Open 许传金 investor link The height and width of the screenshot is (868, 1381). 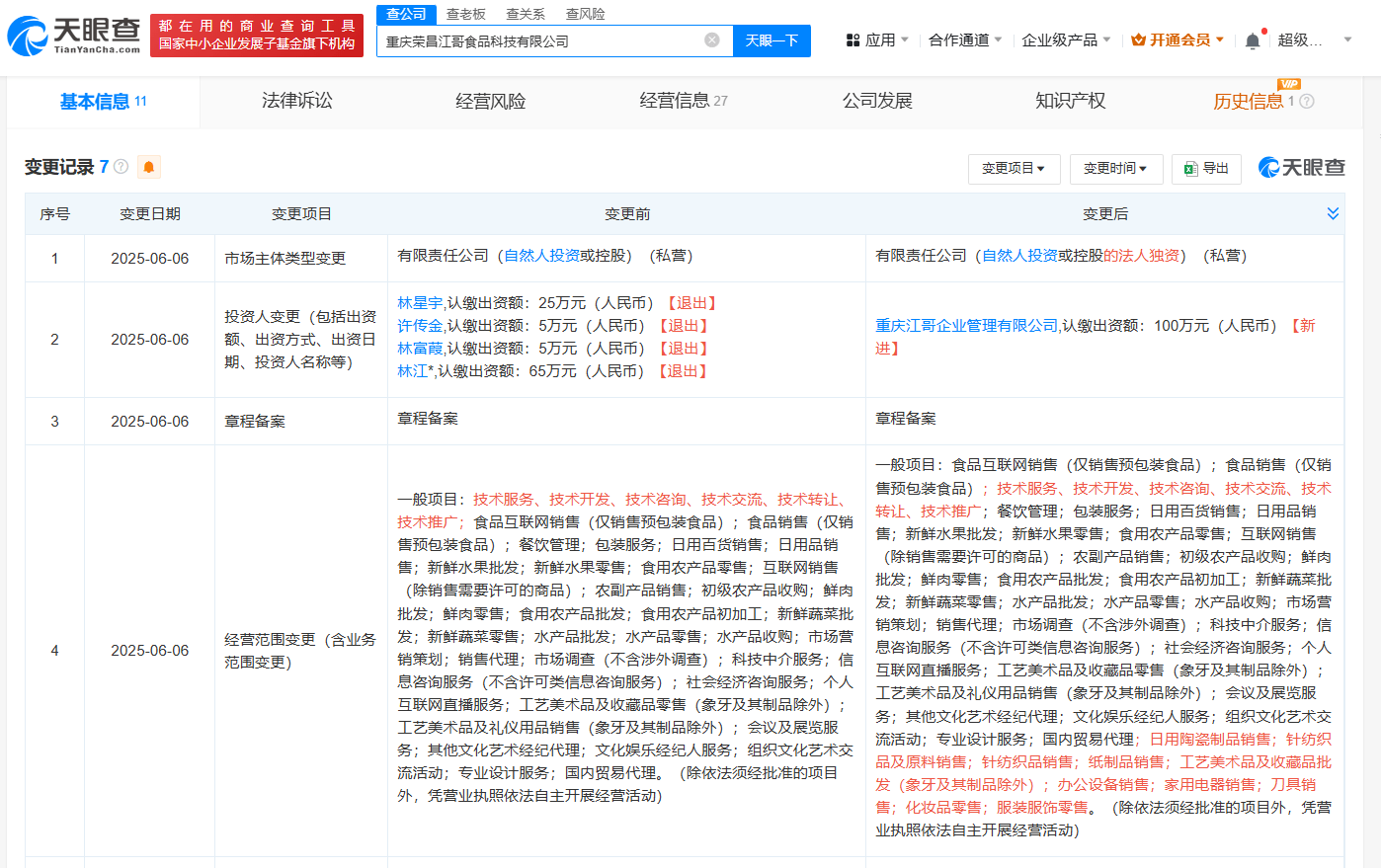click(x=420, y=326)
